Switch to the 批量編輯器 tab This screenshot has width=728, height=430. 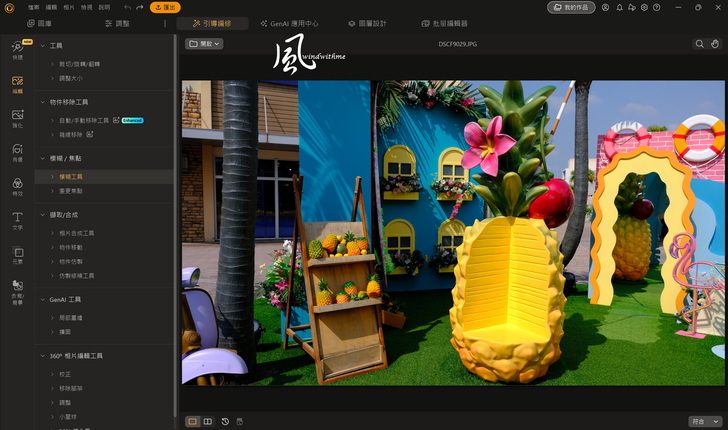tap(445, 23)
